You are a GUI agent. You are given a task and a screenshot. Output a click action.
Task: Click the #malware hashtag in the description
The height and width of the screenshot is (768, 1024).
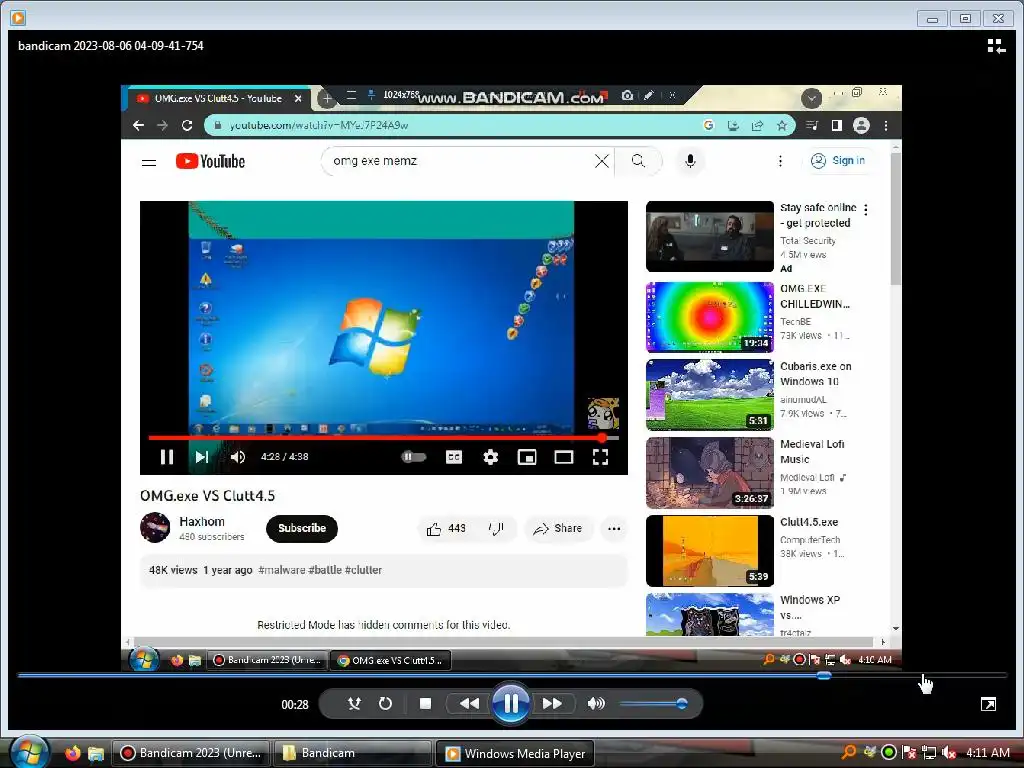click(x=281, y=569)
